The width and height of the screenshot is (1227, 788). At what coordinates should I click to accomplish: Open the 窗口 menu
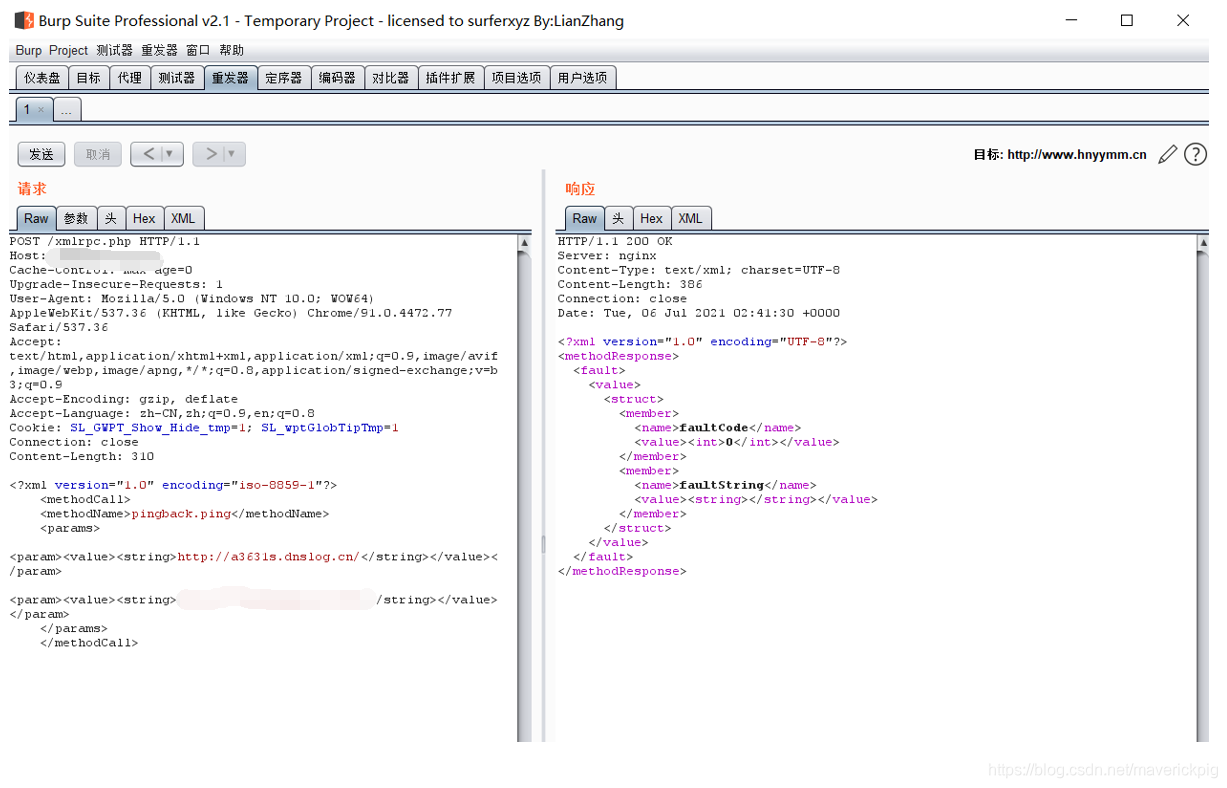coord(198,50)
